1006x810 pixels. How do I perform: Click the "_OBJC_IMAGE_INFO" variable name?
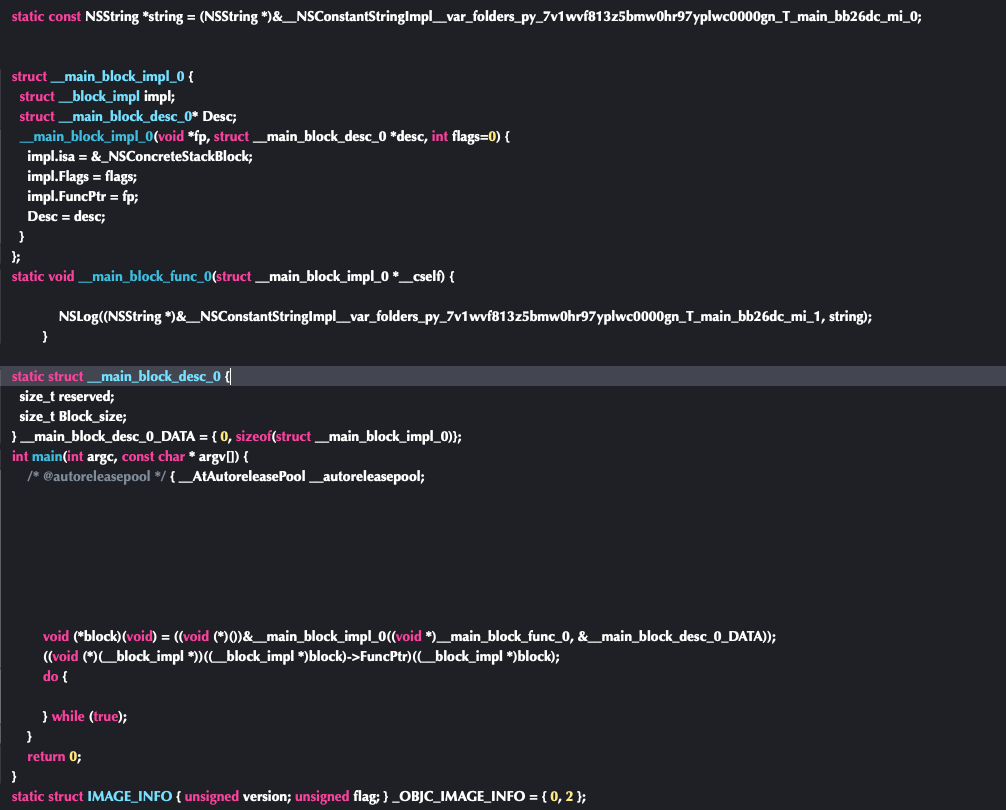(458, 797)
